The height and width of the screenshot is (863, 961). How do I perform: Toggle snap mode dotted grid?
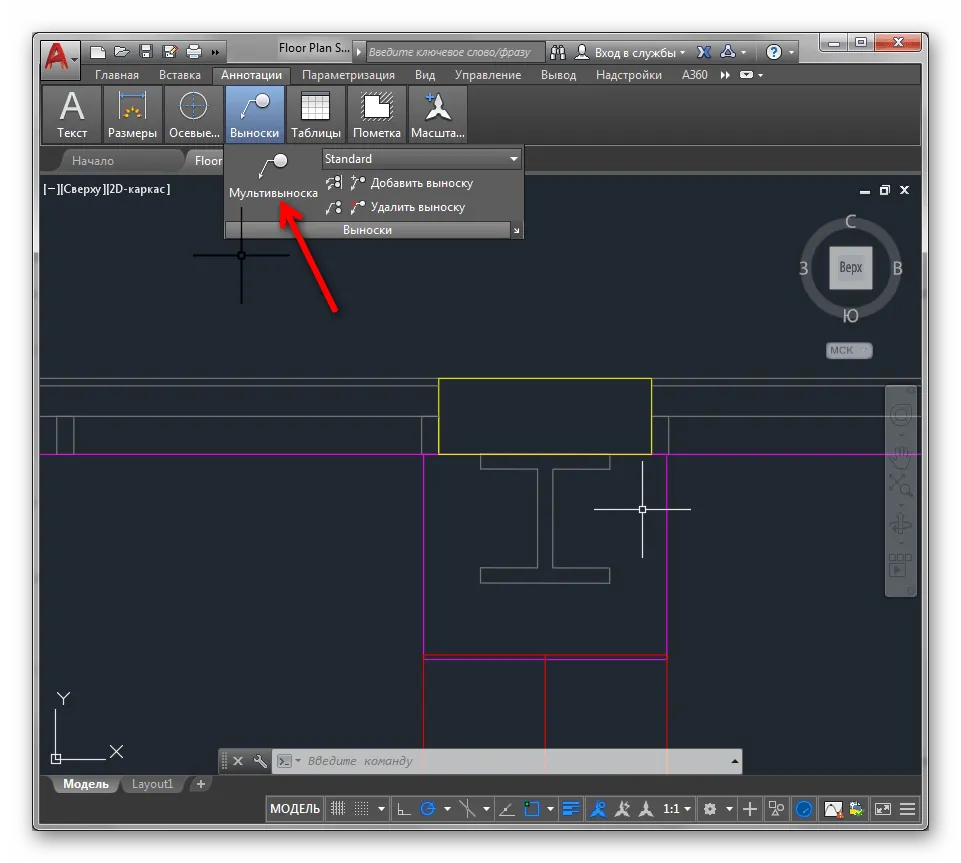coord(362,809)
